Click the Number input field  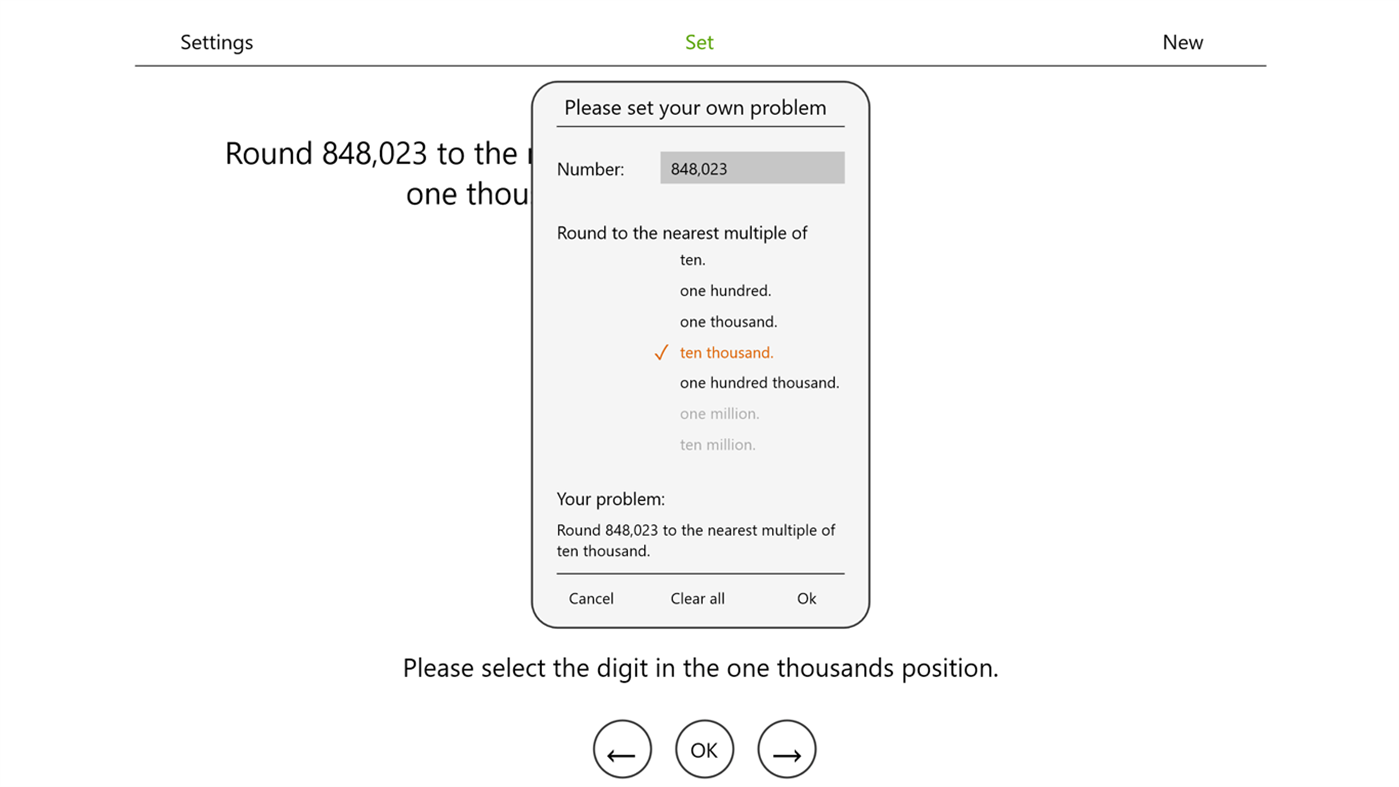pos(751,167)
